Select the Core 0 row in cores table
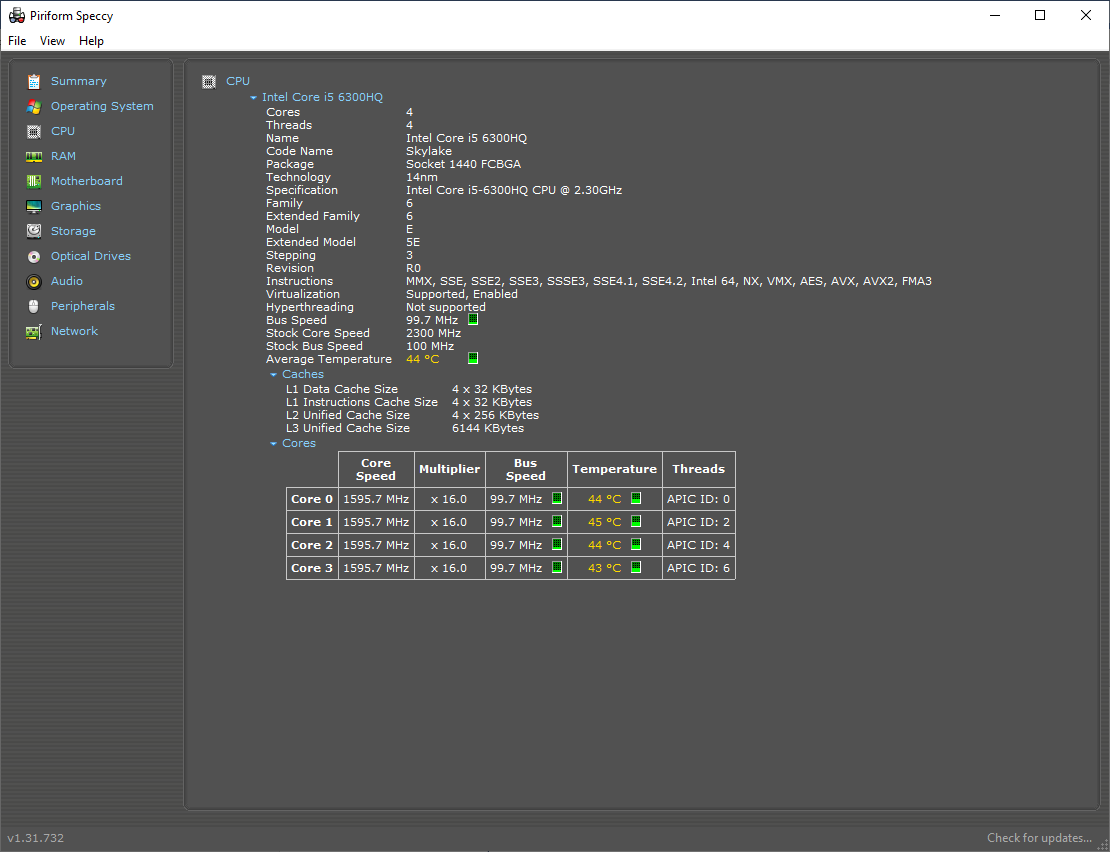Viewport: 1110px width, 852px height. (x=311, y=498)
